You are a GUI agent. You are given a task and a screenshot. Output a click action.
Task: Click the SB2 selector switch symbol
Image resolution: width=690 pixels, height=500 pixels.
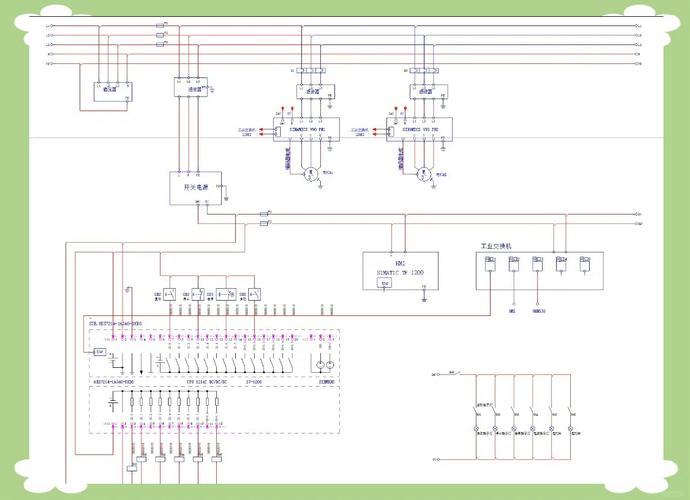point(225,294)
